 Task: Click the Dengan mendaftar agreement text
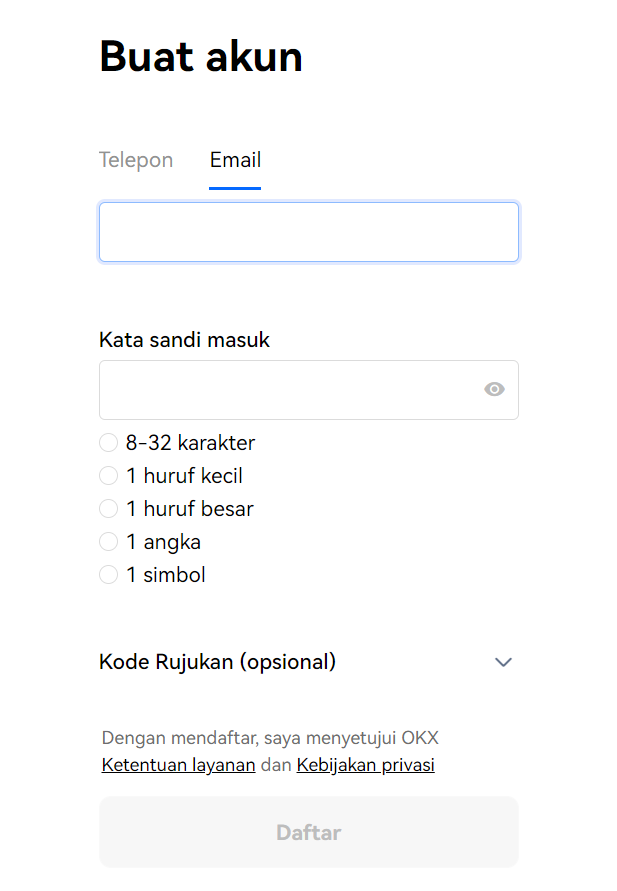pos(270,738)
